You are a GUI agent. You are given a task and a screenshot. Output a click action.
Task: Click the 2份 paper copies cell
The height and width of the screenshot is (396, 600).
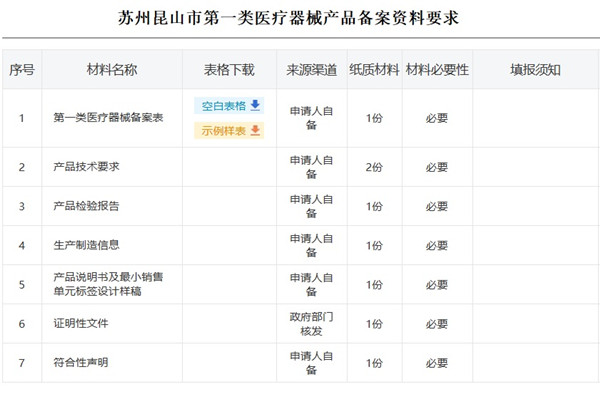pyautogui.click(x=374, y=167)
